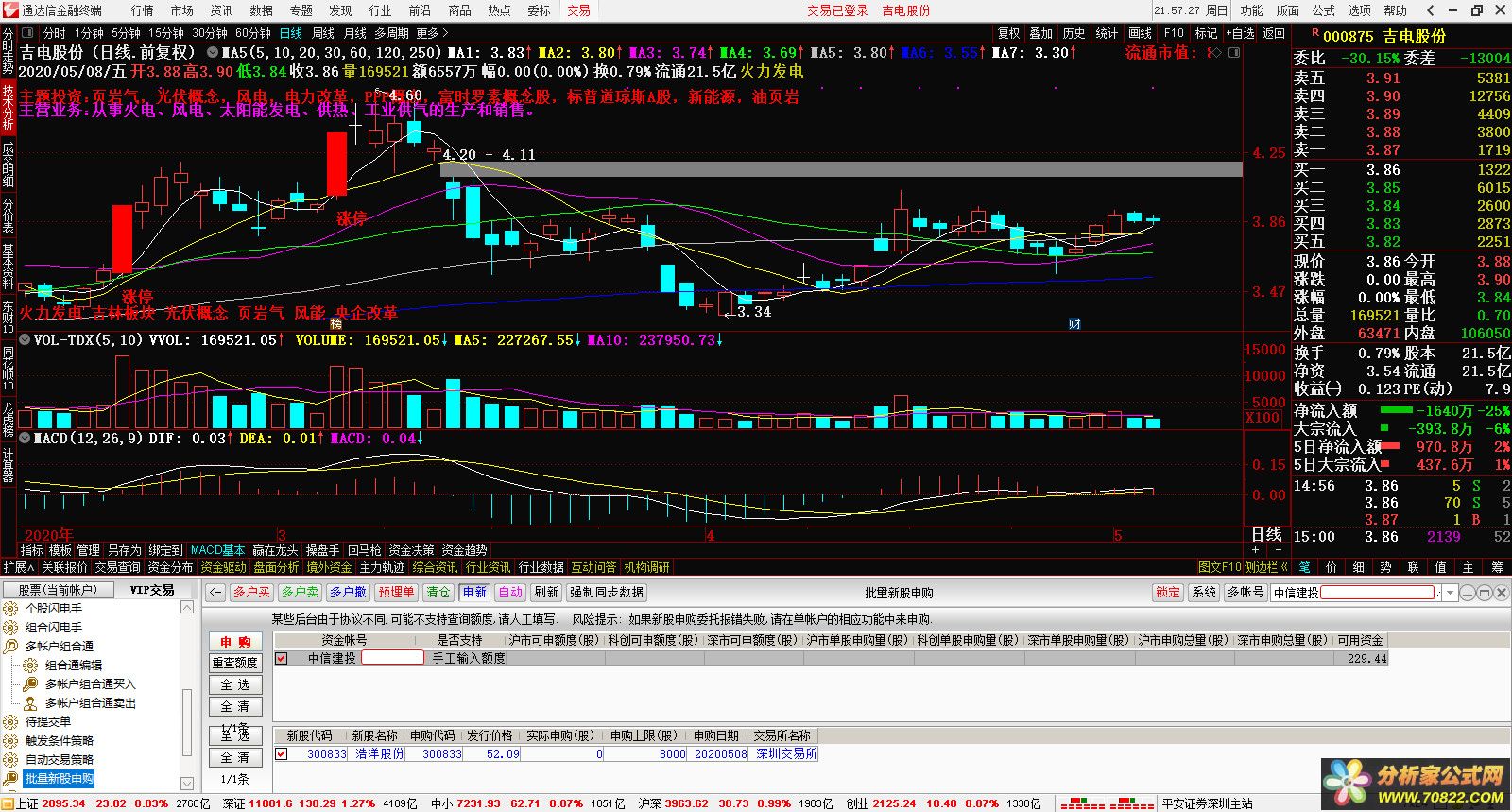
Task: Select the 笔 tab in side panel
Action: coord(1305,567)
